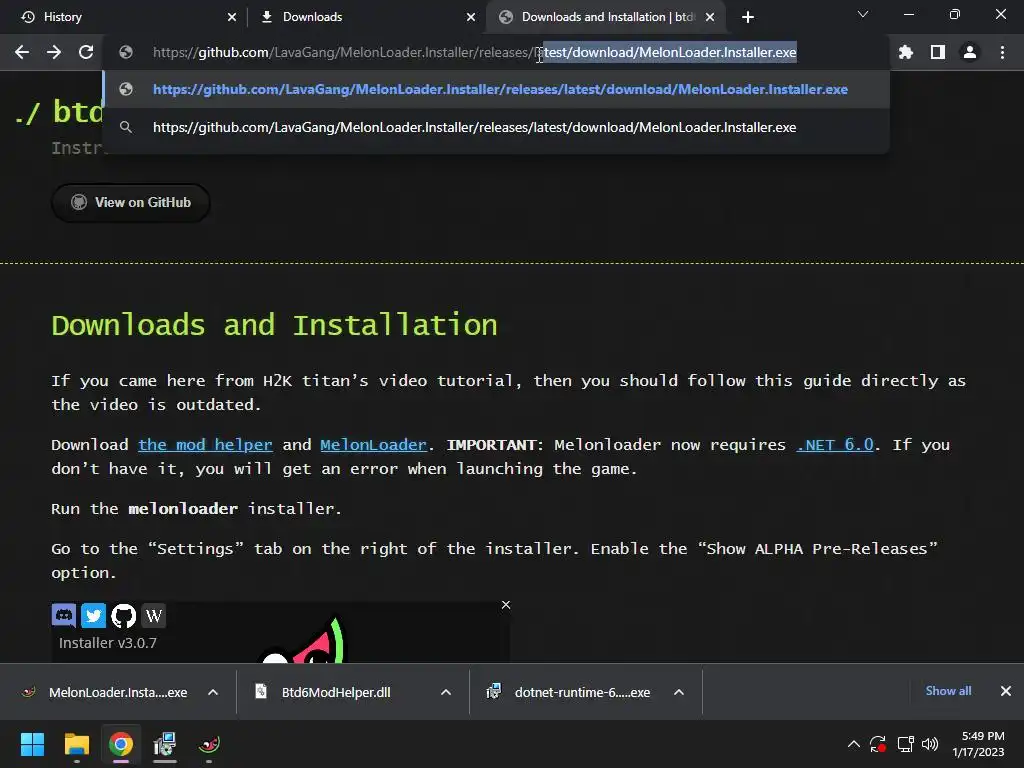Image resolution: width=1024 pixels, height=768 pixels.
Task: Toggle the browser side panel
Action: 938,52
